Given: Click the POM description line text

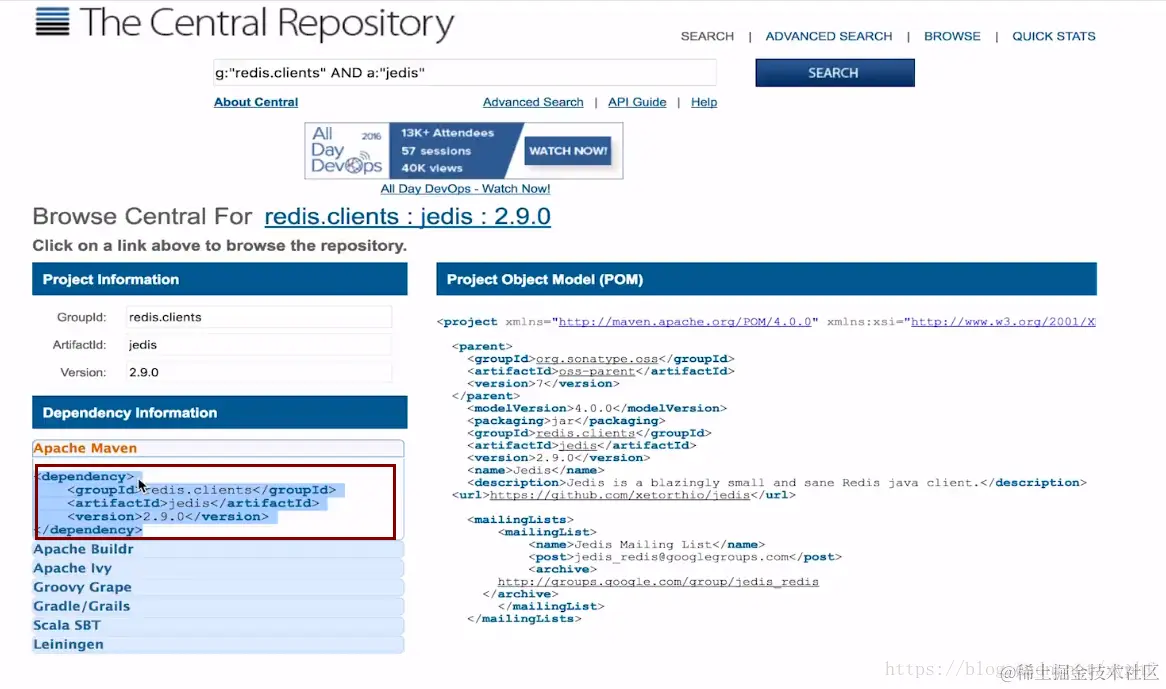Looking at the screenshot, I should [x=777, y=483].
